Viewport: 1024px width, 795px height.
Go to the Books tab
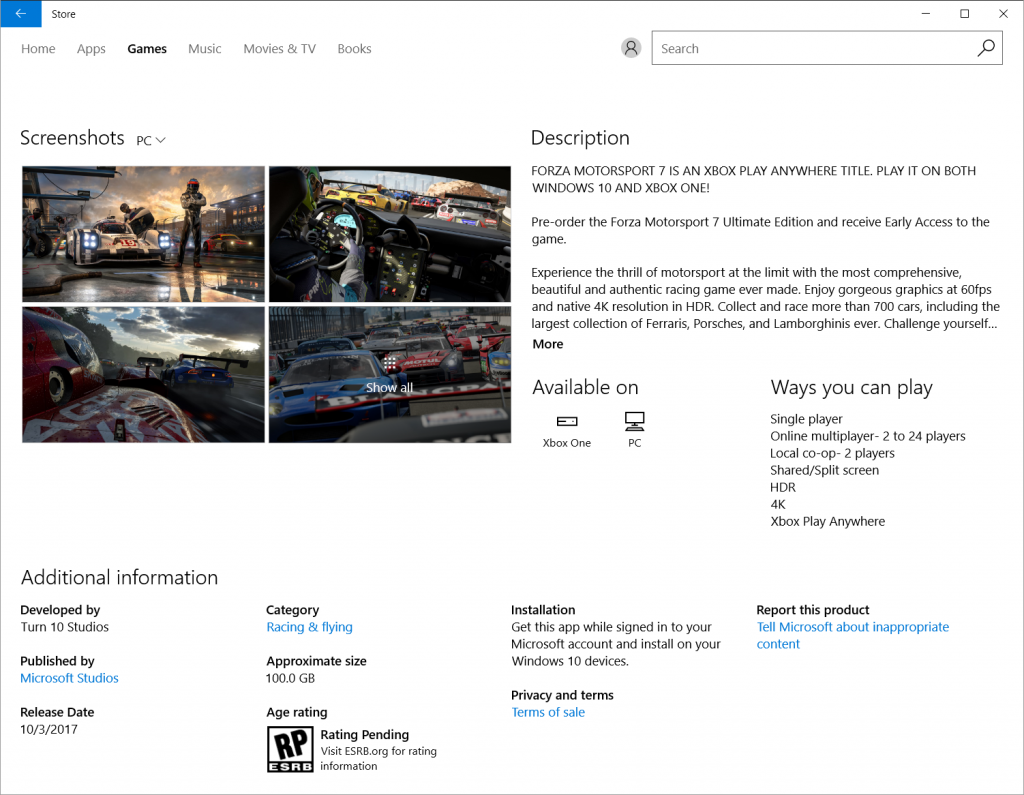(355, 49)
